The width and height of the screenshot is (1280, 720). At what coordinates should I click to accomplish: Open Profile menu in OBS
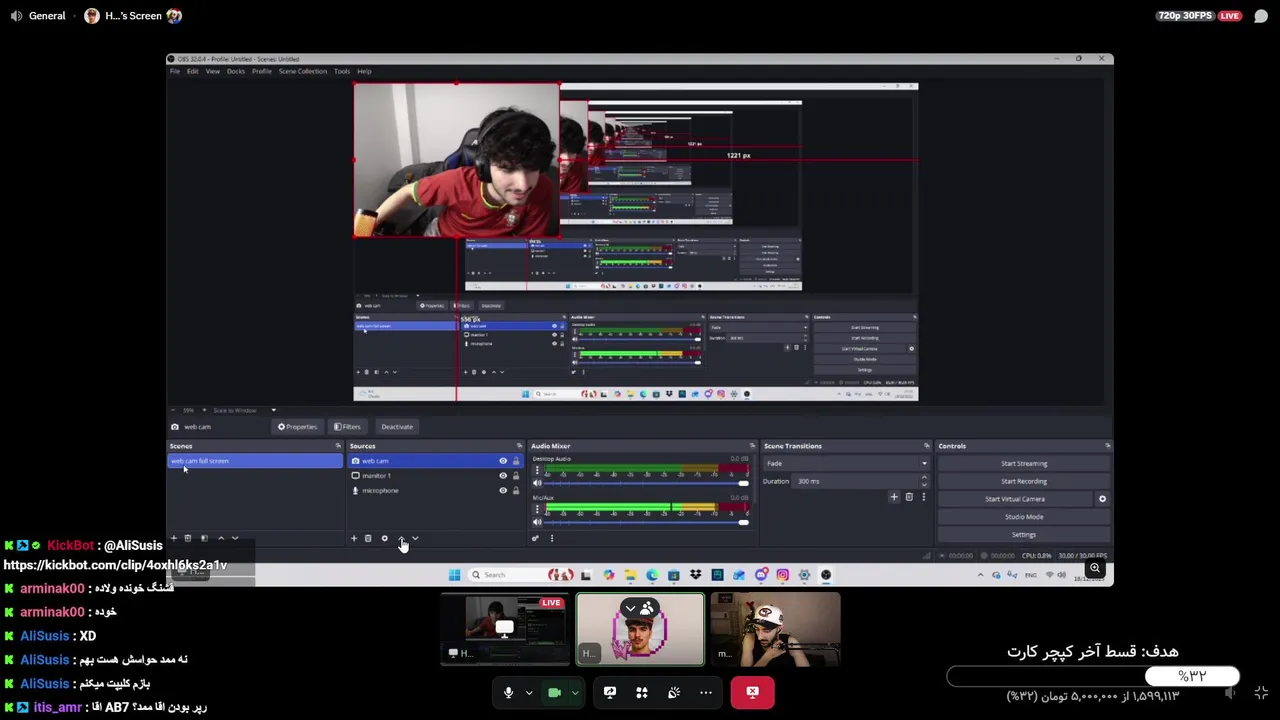[x=262, y=71]
